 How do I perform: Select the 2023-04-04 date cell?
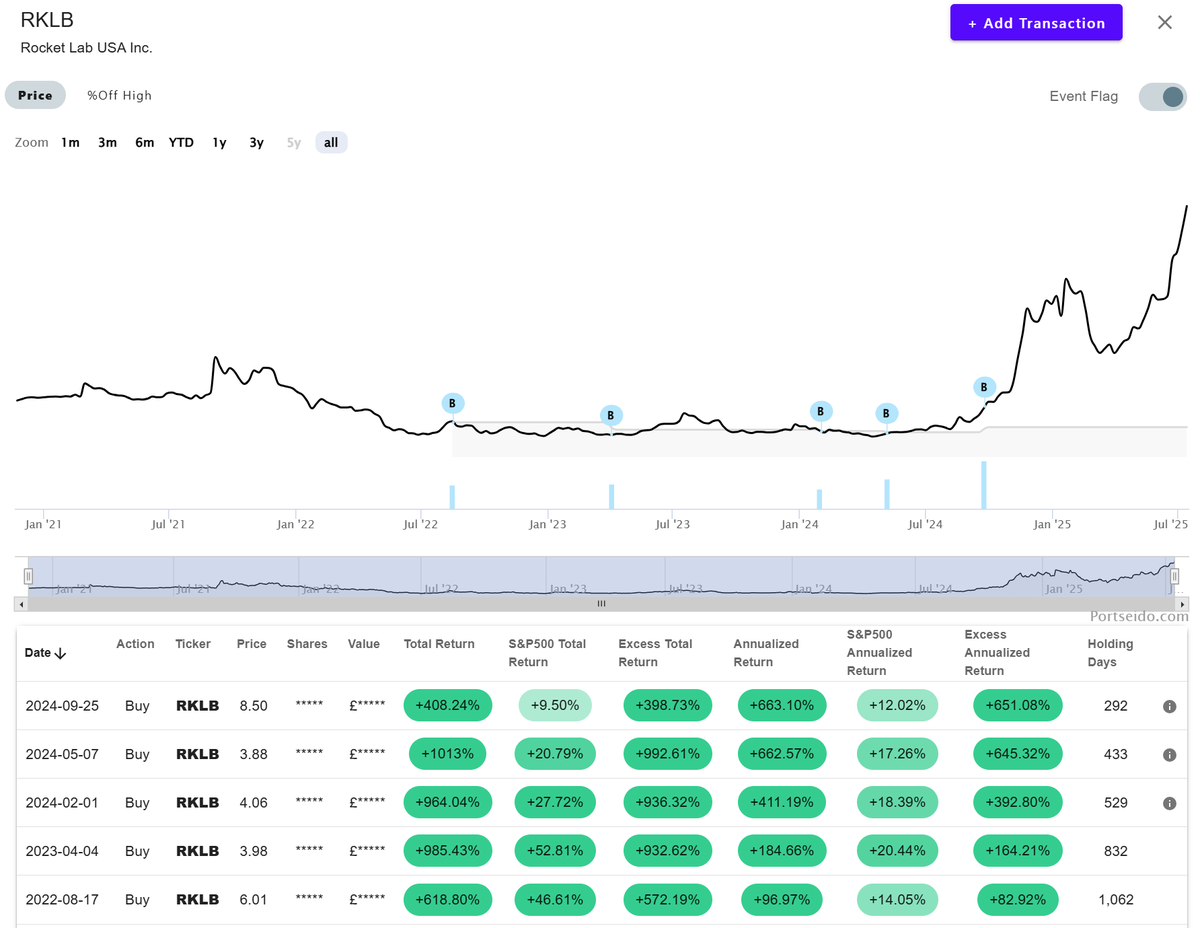[62, 851]
